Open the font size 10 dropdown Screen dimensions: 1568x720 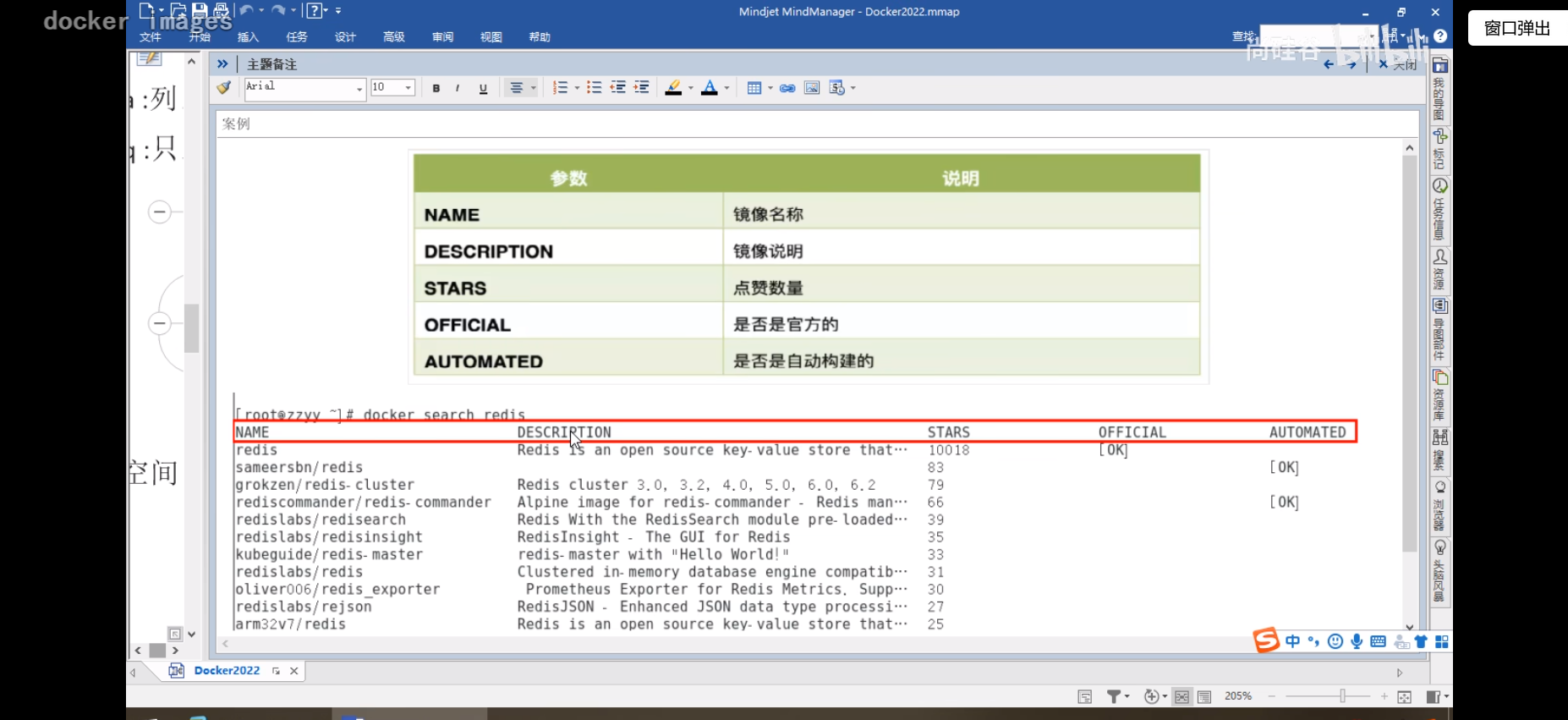coord(408,88)
